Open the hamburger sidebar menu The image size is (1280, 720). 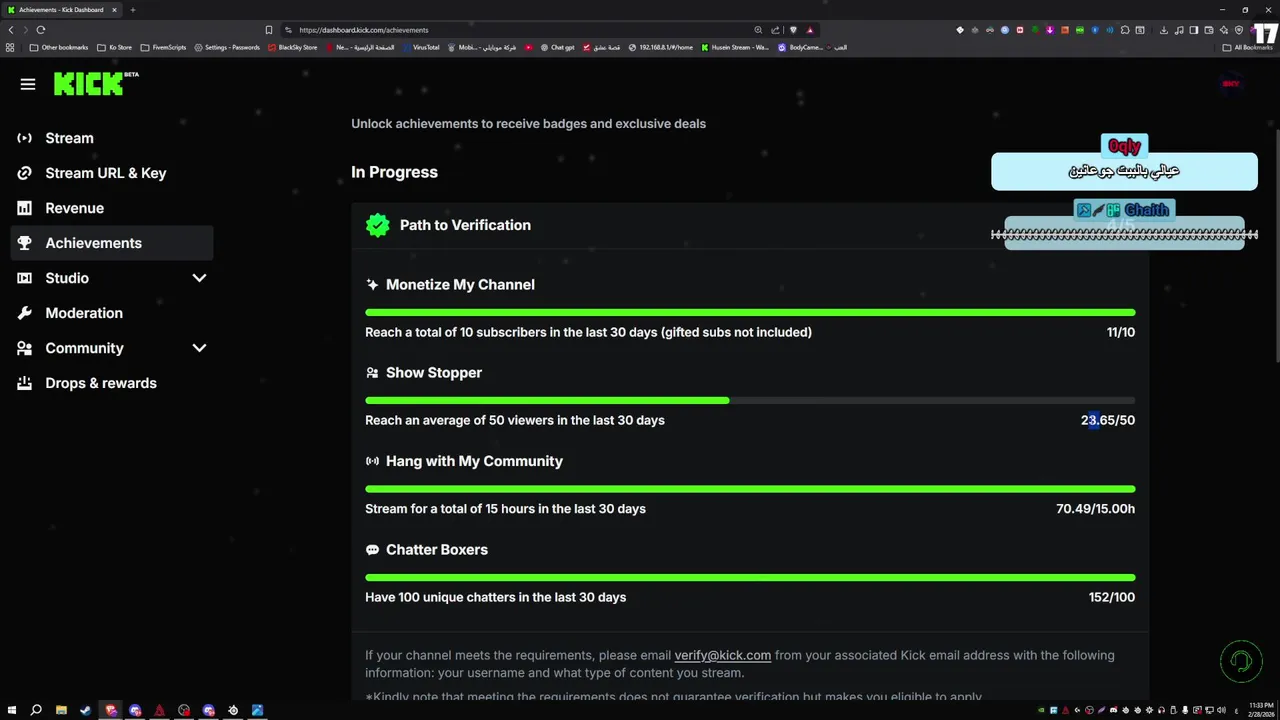tap(28, 85)
